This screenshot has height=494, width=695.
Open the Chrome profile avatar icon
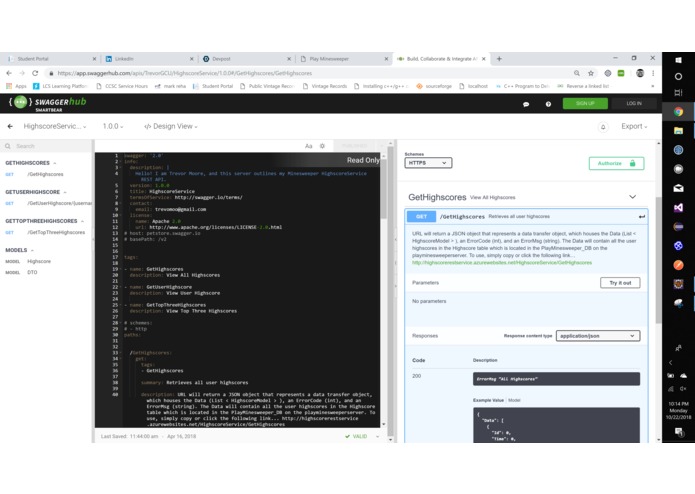tap(640, 73)
